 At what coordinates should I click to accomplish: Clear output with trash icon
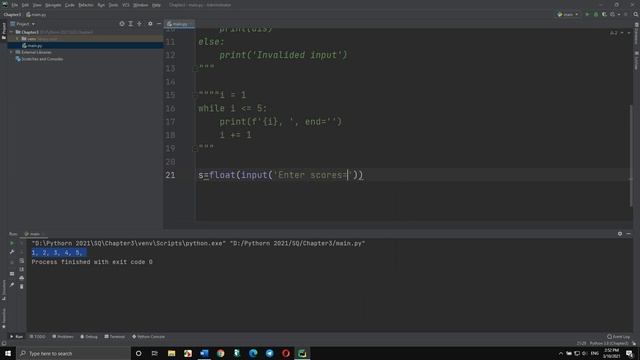click(x=22, y=287)
